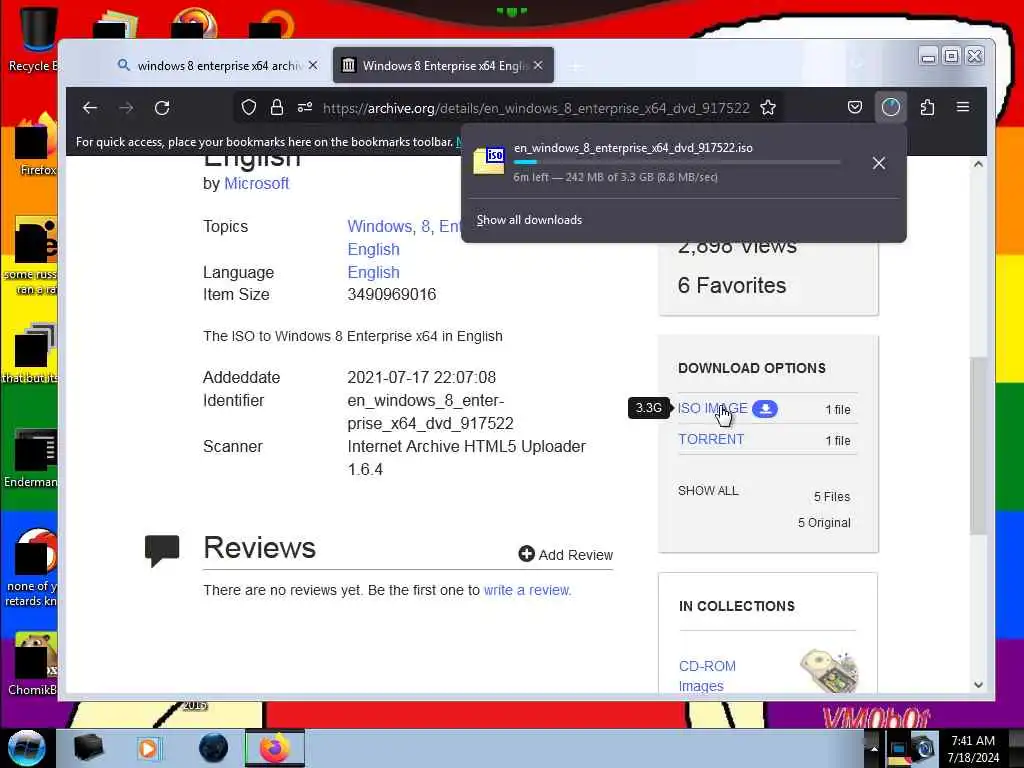Open a new tab with plus button
1024x768 pixels.
575,66
